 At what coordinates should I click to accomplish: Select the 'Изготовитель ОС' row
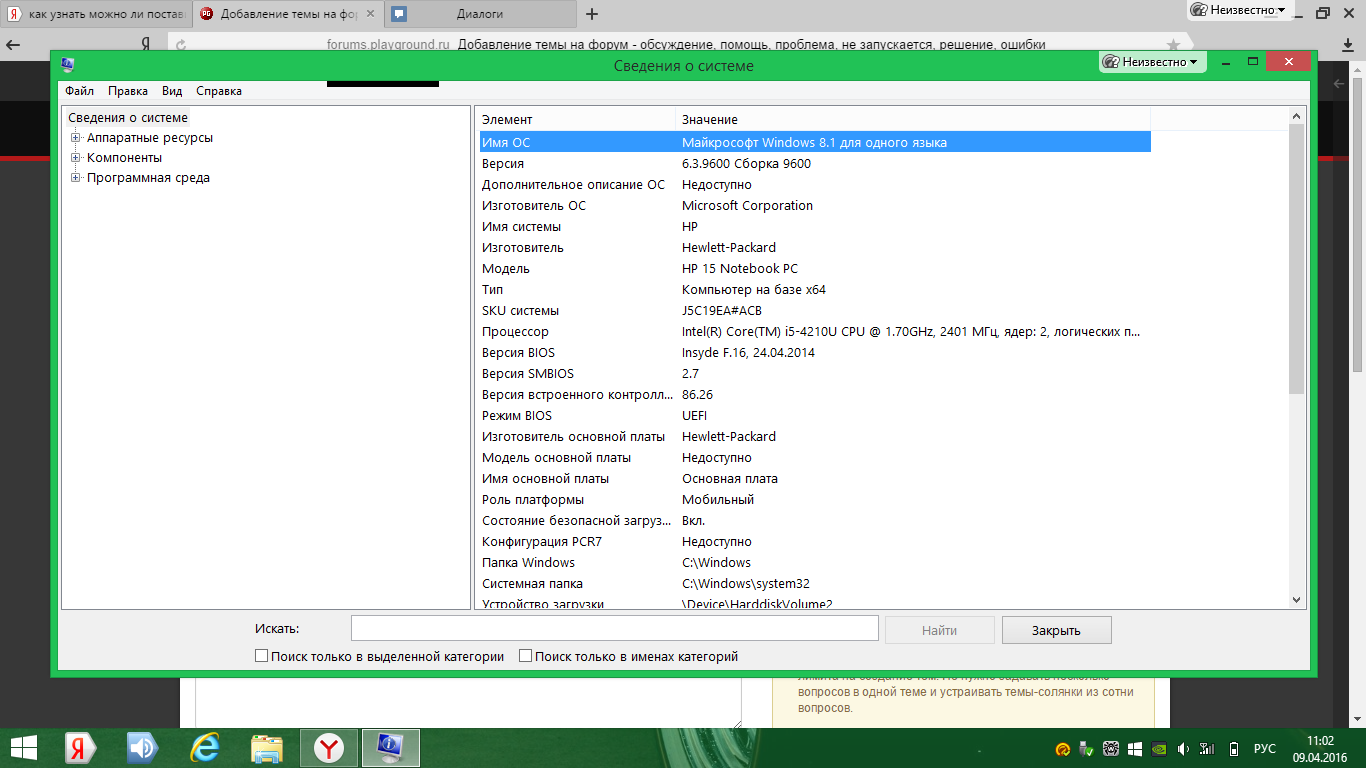[x=815, y=205]
